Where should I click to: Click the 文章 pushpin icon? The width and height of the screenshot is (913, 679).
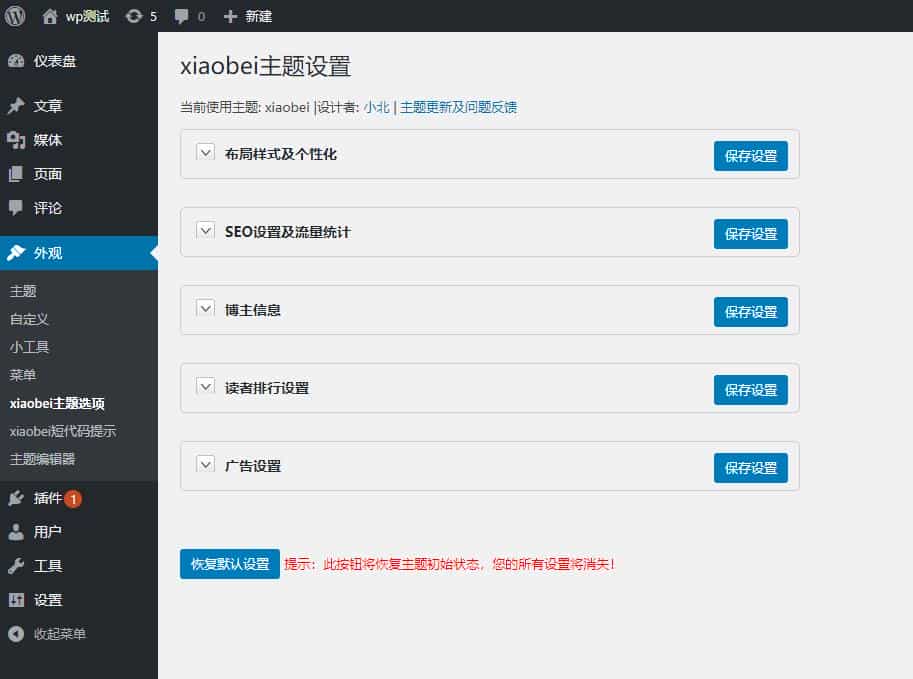coord(16,105)
